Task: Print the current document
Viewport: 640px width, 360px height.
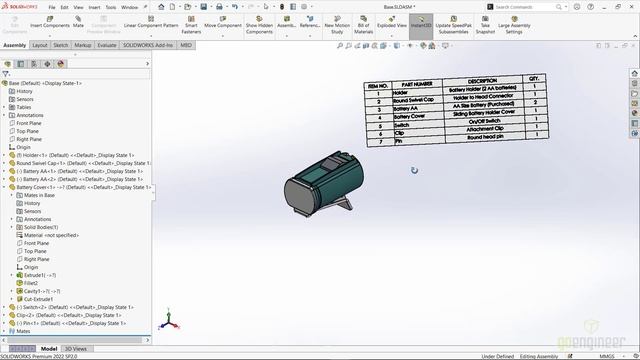Action: pos(219,7)
